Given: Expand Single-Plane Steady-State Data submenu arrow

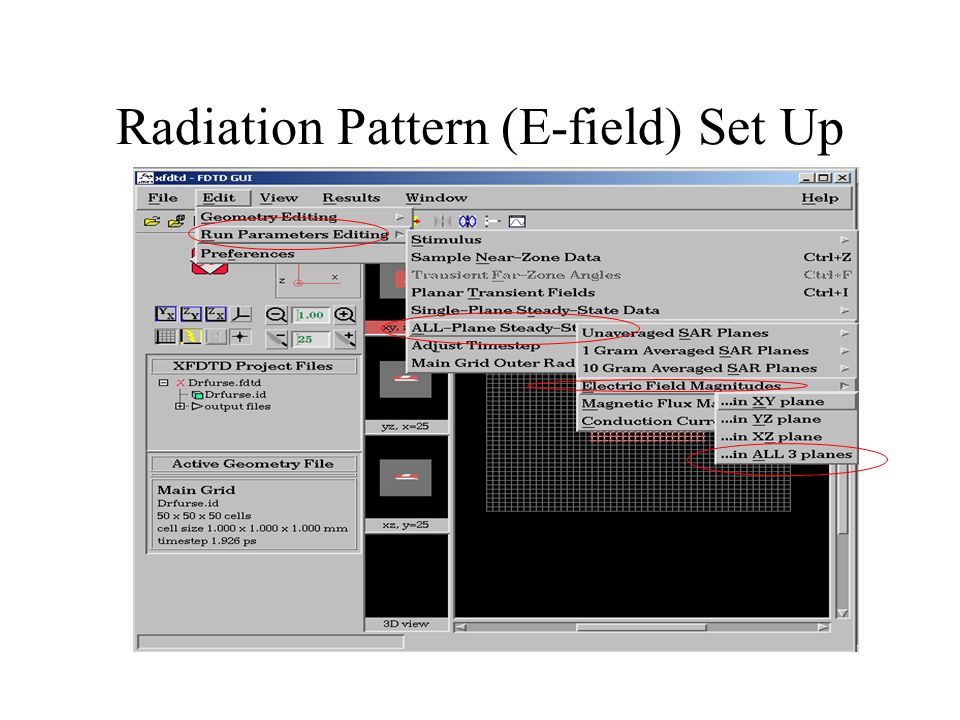Looking at the screenshot, I should point(845,310).
